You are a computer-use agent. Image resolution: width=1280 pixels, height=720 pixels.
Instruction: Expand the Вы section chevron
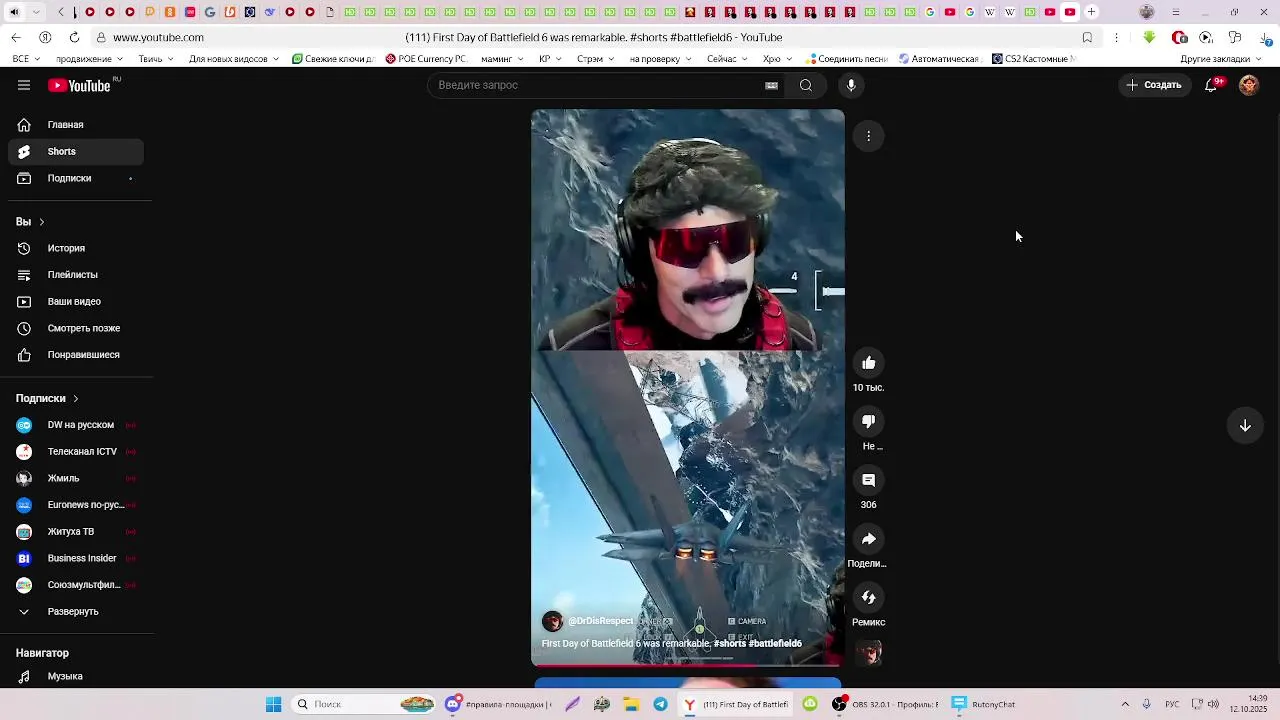42,222
